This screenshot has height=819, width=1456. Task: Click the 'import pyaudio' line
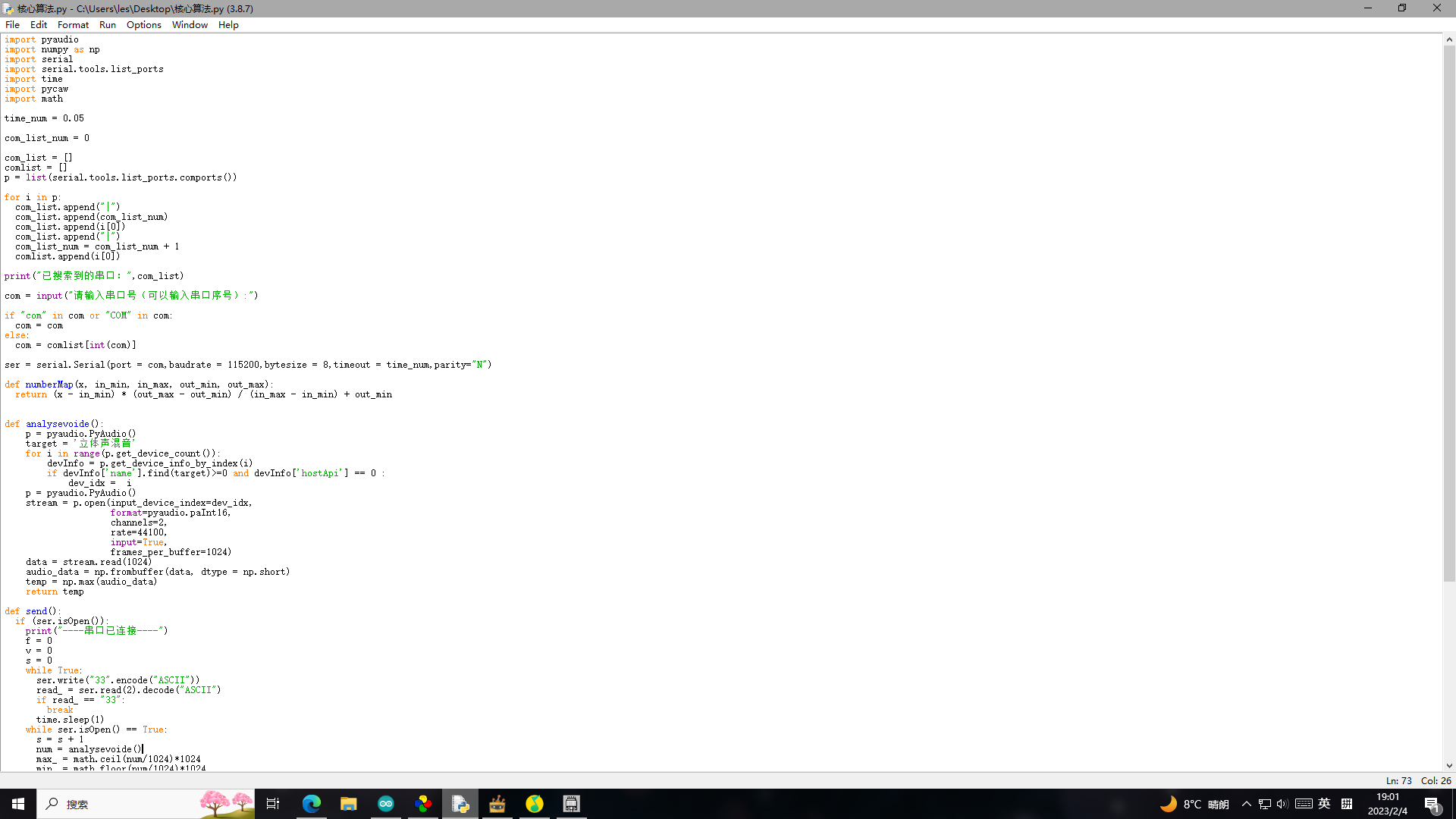click(41, 39)
